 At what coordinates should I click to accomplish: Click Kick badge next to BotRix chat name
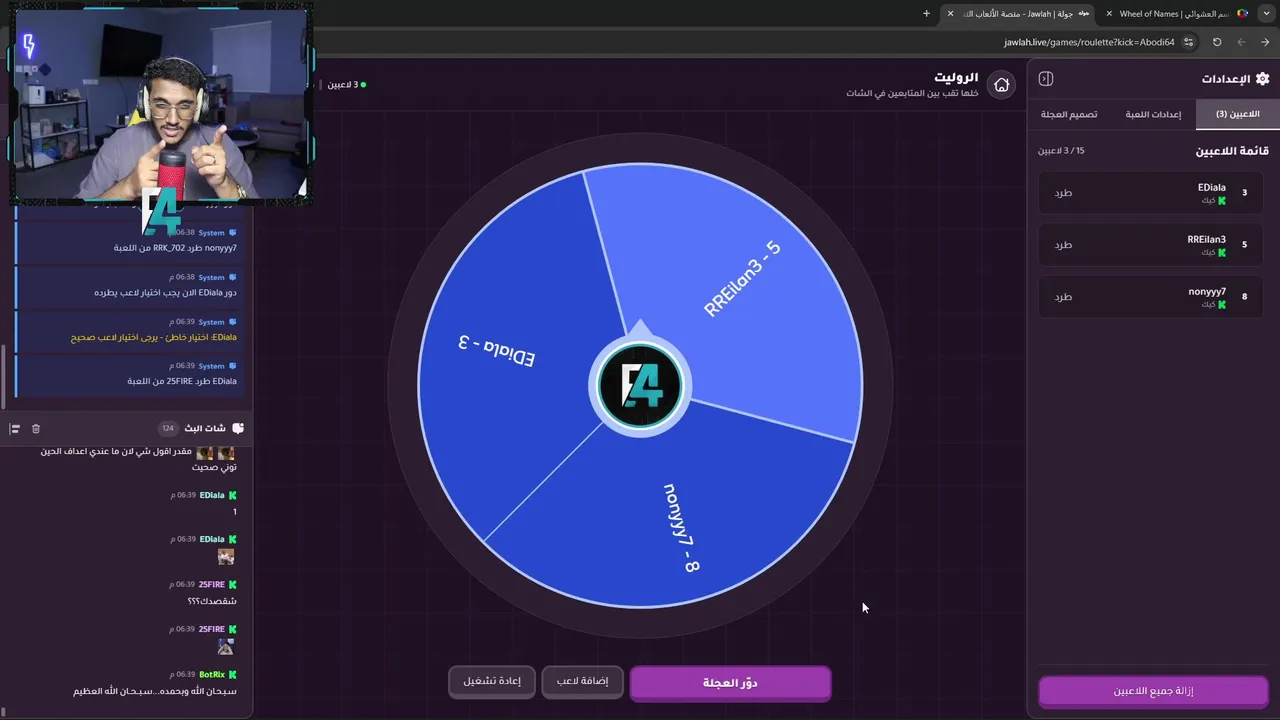click(x=233, y=675)
